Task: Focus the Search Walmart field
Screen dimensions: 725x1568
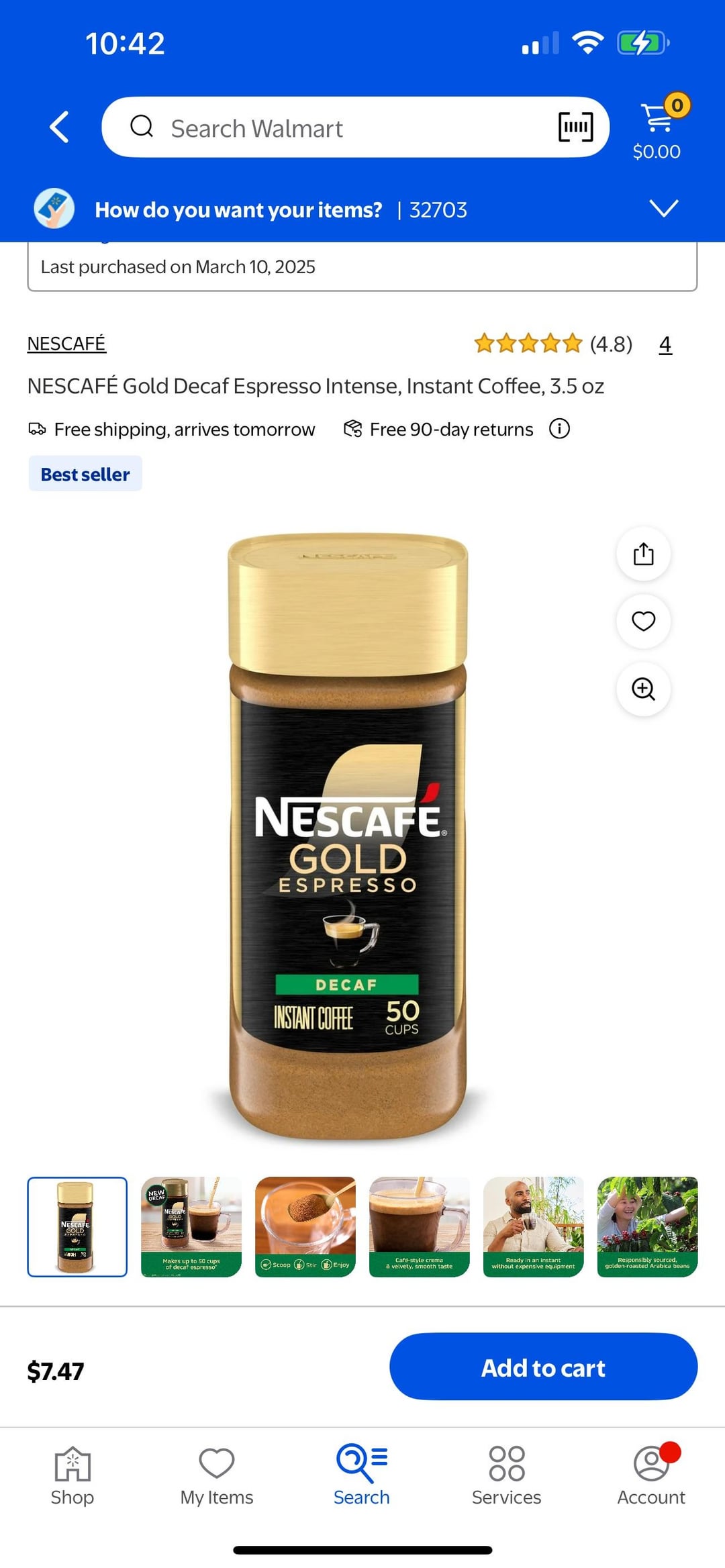Action: pos(355,127)
